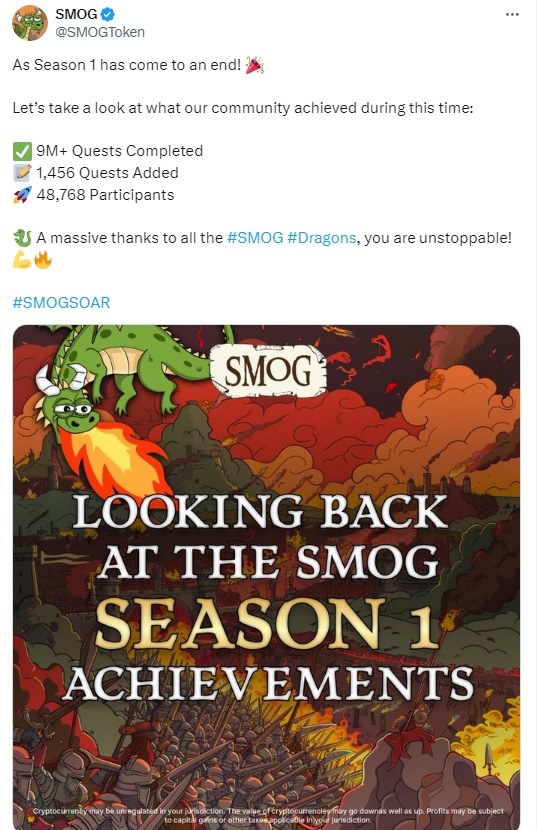Click the green checkmark emoji
The width and height of the screenshot is (537, 830).
tap(22, 151)
